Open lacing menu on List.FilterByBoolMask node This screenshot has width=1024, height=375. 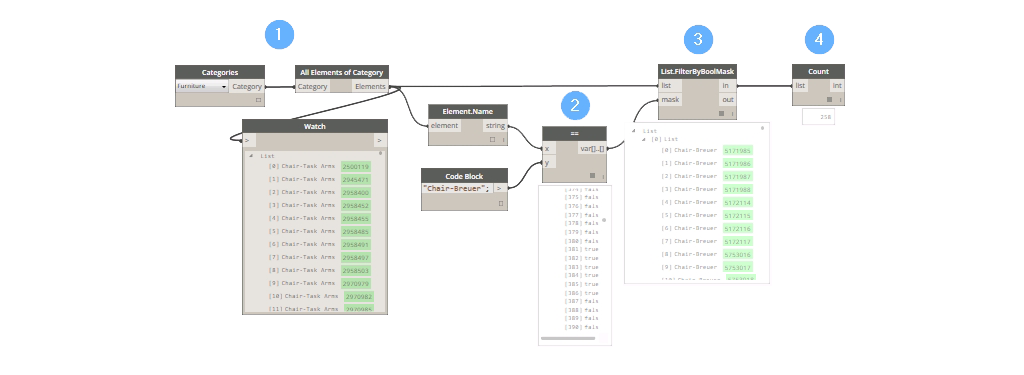coord(732,113)
